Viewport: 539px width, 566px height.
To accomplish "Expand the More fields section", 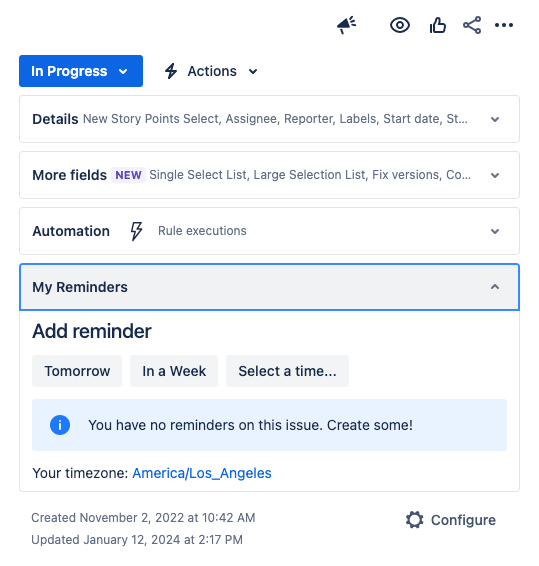I will click(x=269, y=175).
